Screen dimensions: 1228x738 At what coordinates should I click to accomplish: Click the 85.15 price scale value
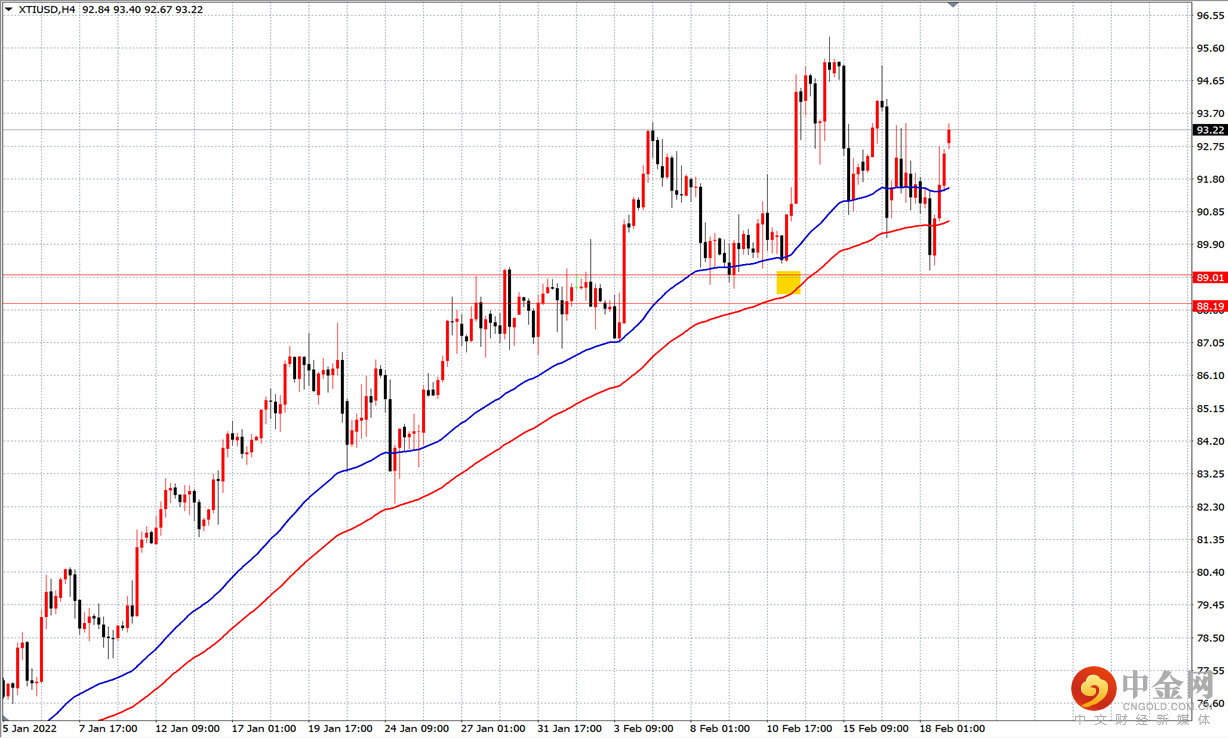(1210, 408)
